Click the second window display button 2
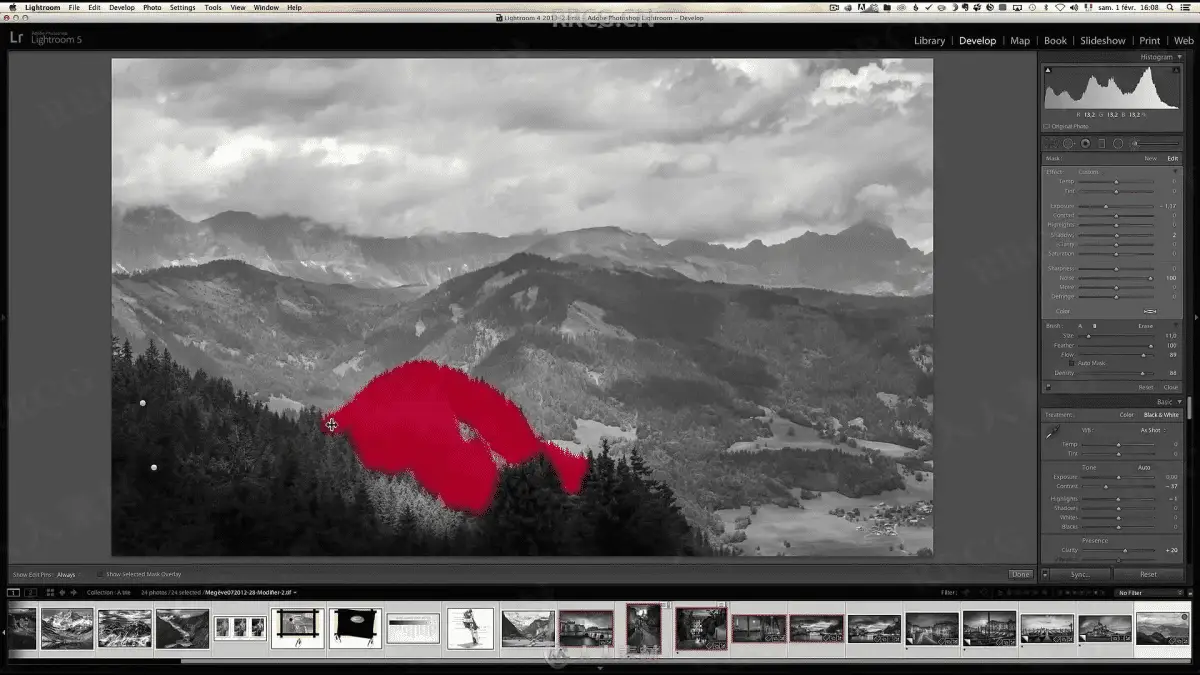Image resolution: width=1200 pixels, height=675 pixels. coord(30,592)
